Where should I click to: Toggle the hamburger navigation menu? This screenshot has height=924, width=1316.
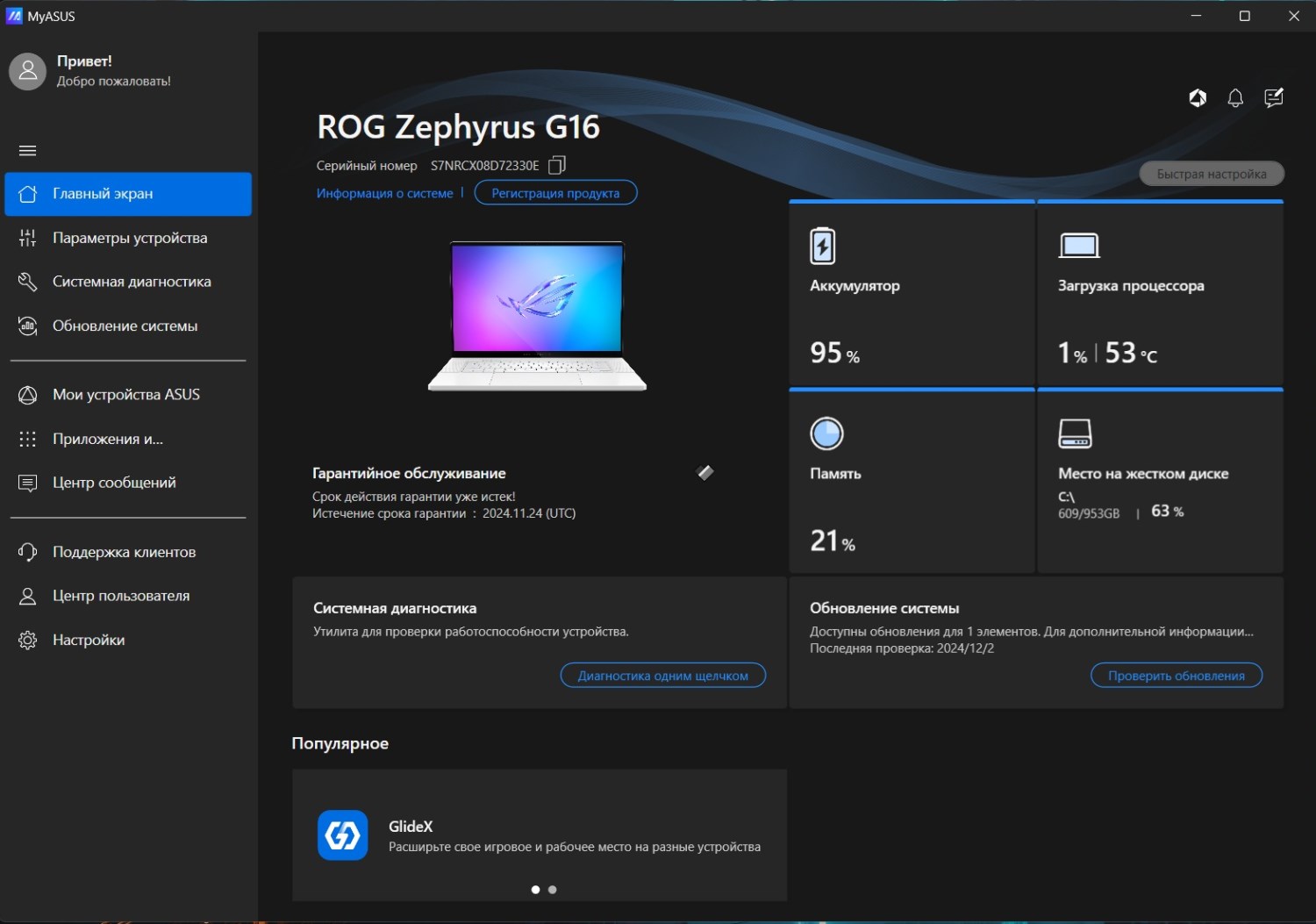(28, 151)
